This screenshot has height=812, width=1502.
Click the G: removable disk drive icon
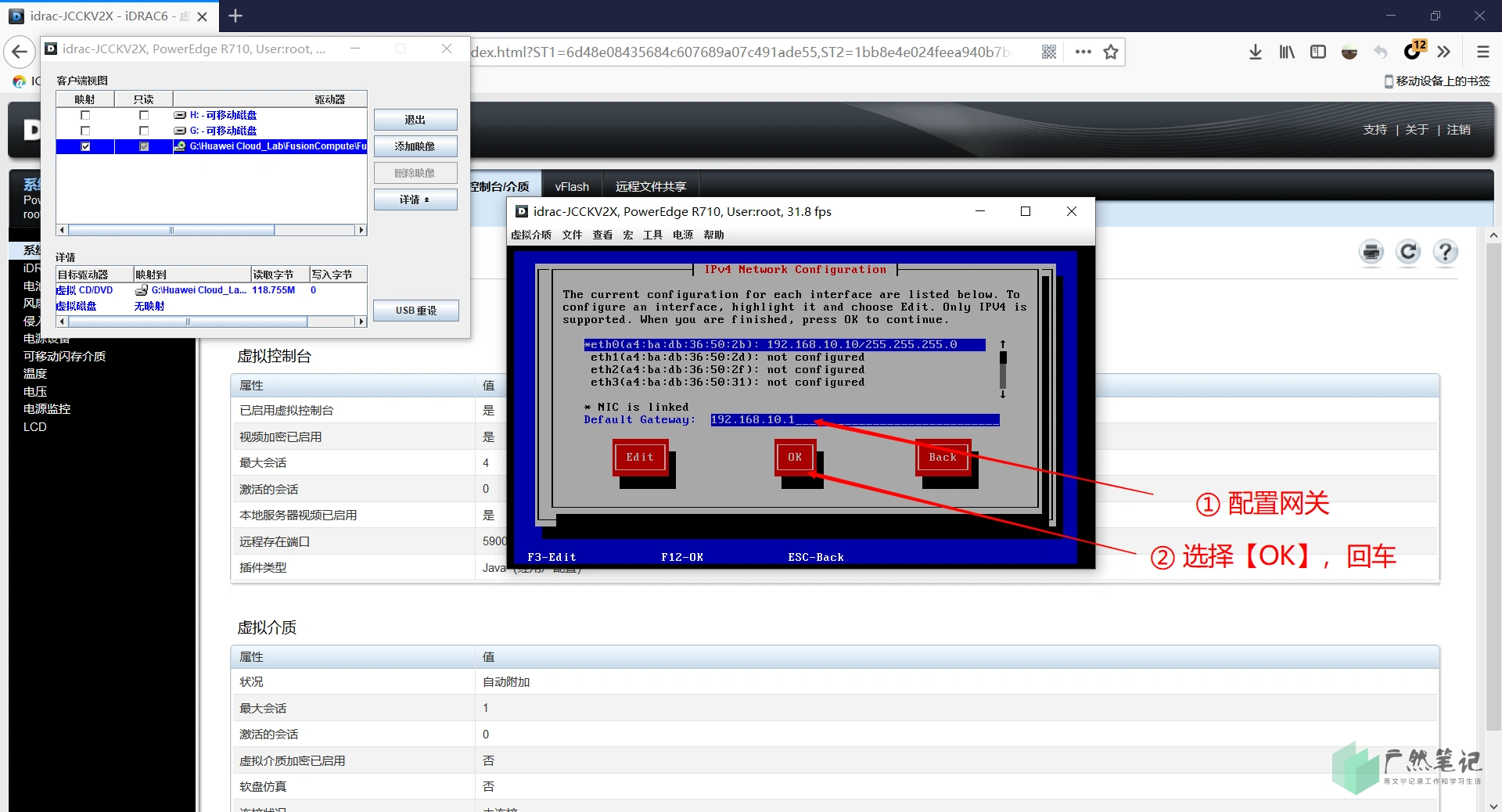point(180,131)
